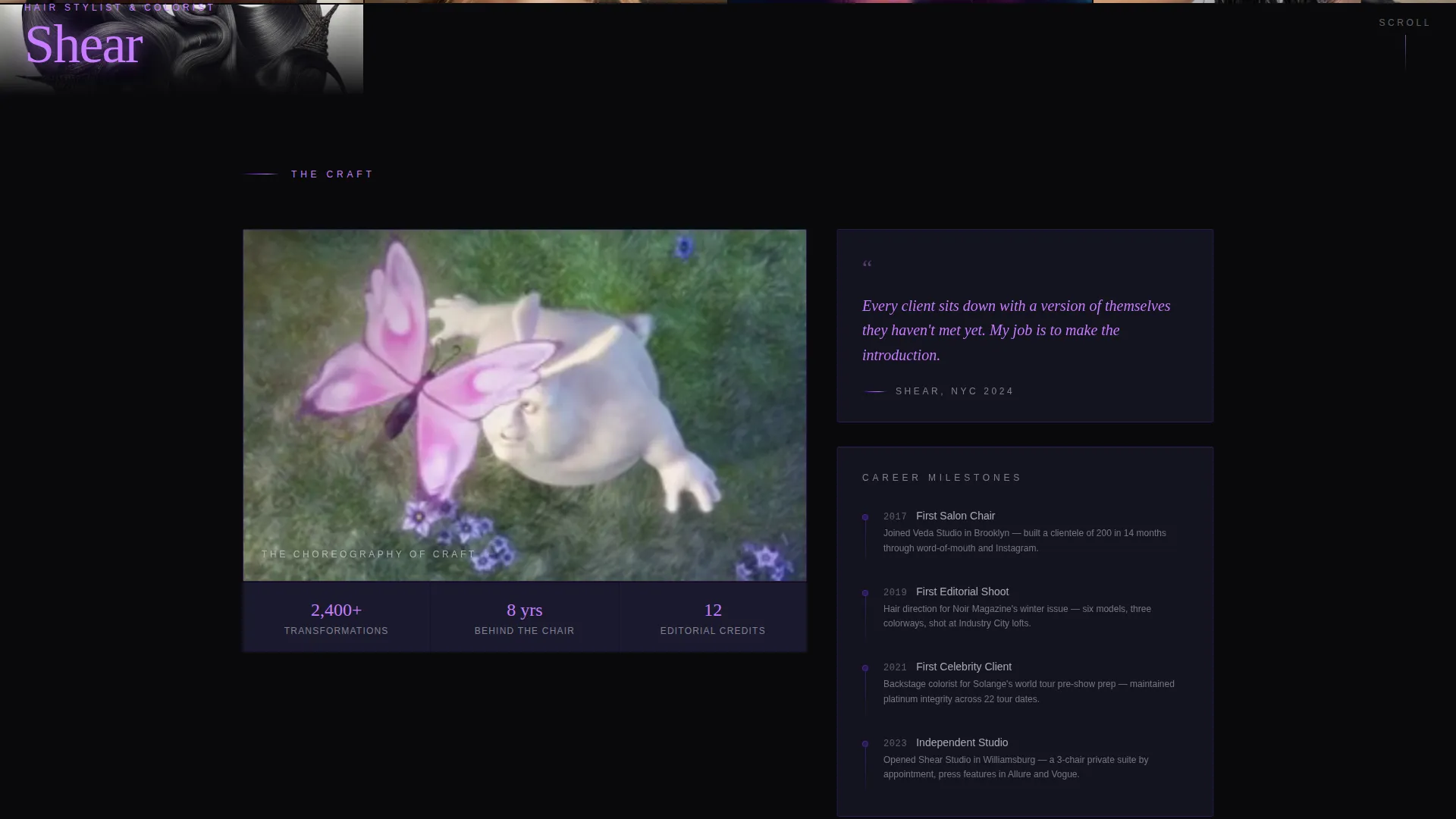Select the 2017 First Salon Chair milestone
1456x819 pixels.
(x=1025, y=532)
